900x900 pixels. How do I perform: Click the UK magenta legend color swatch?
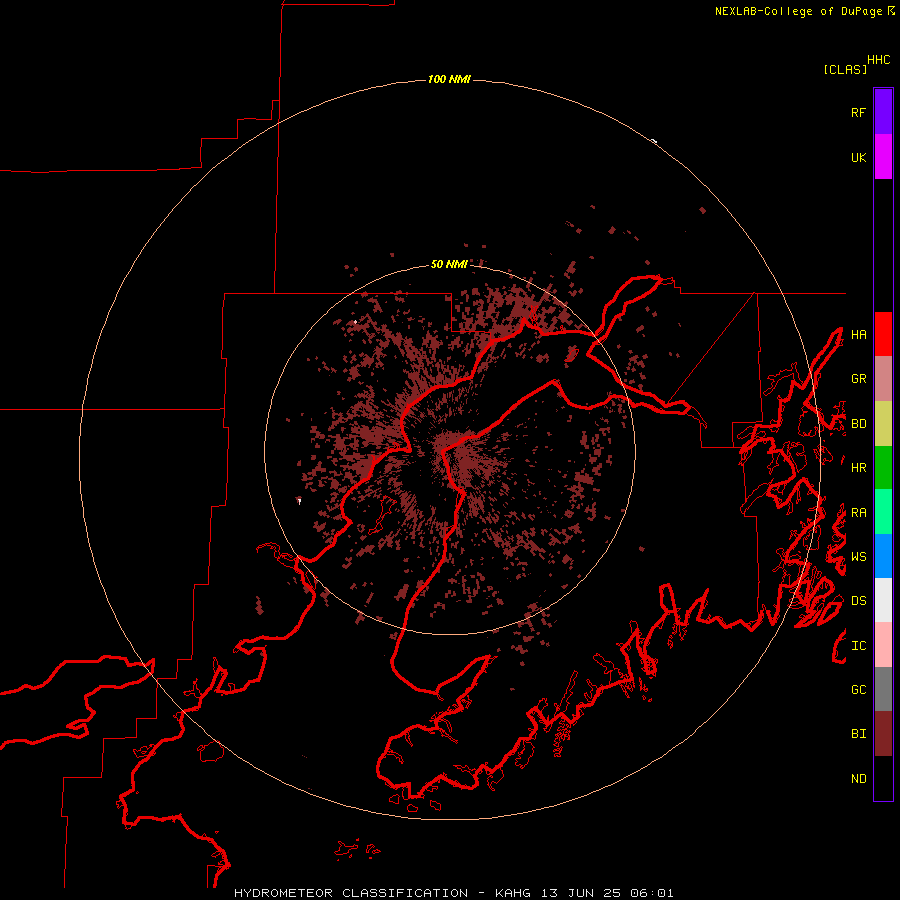click(883, 157)
